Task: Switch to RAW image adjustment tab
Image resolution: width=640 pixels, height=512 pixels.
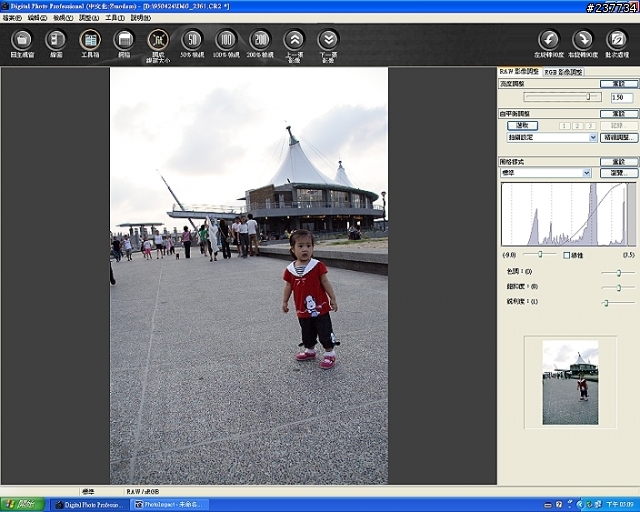Action: 520,71
